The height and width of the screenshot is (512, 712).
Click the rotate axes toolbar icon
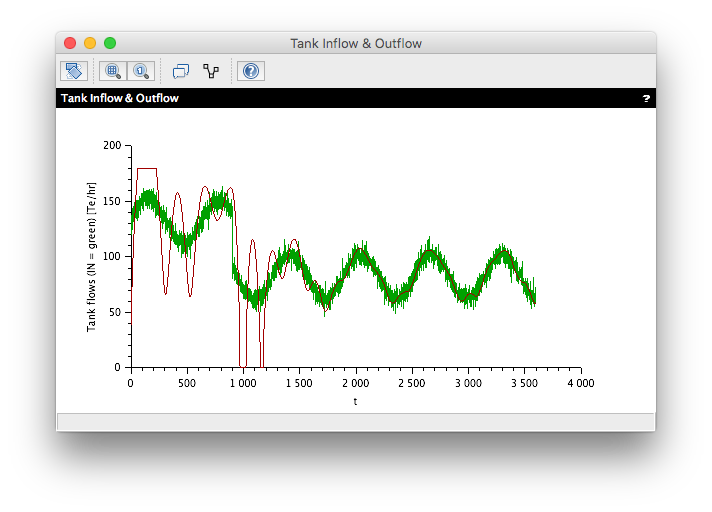point(74,71)
